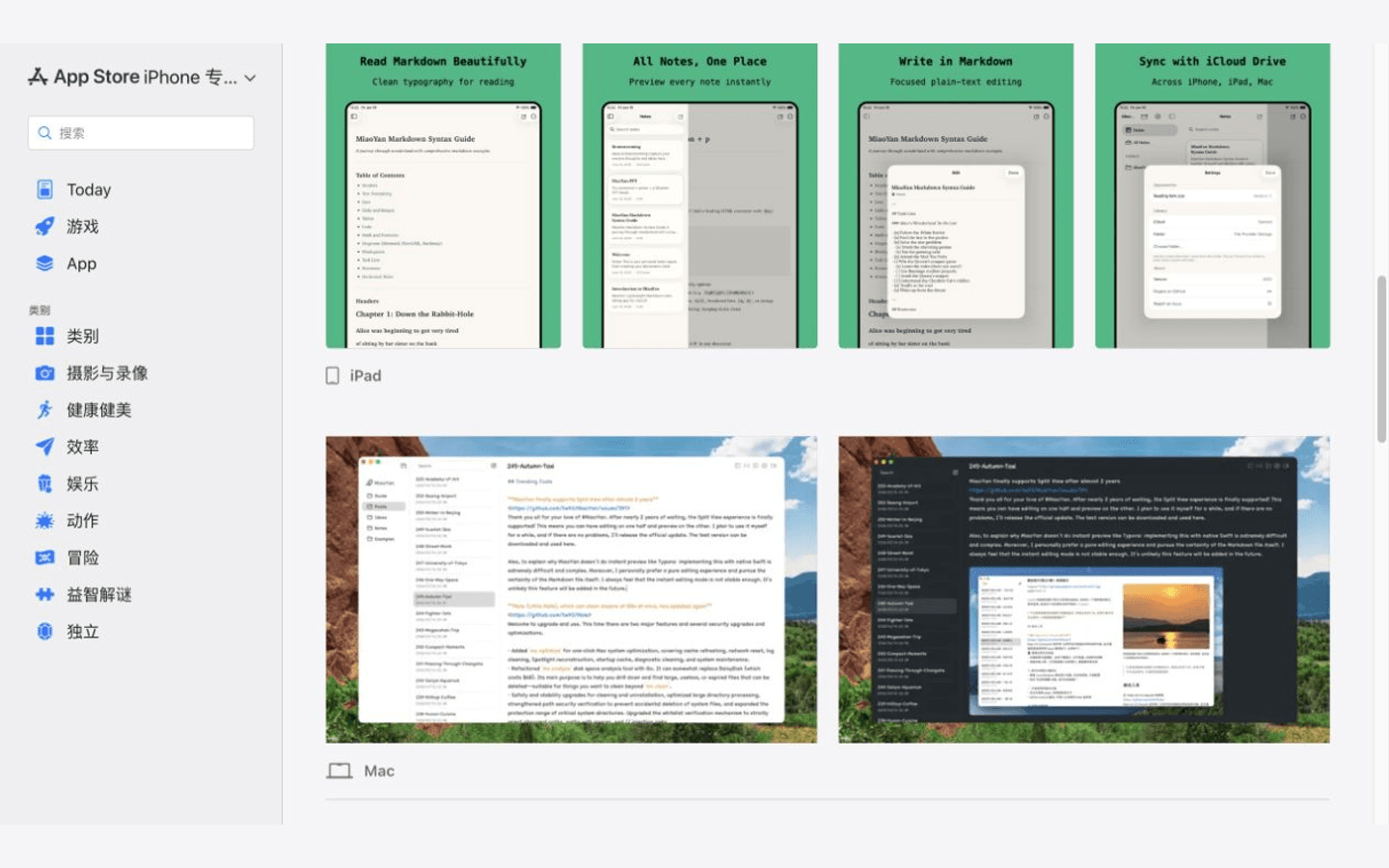Open 健康健美 category
This screenshot has height=868, width=1389.
[x=98, y=410]
